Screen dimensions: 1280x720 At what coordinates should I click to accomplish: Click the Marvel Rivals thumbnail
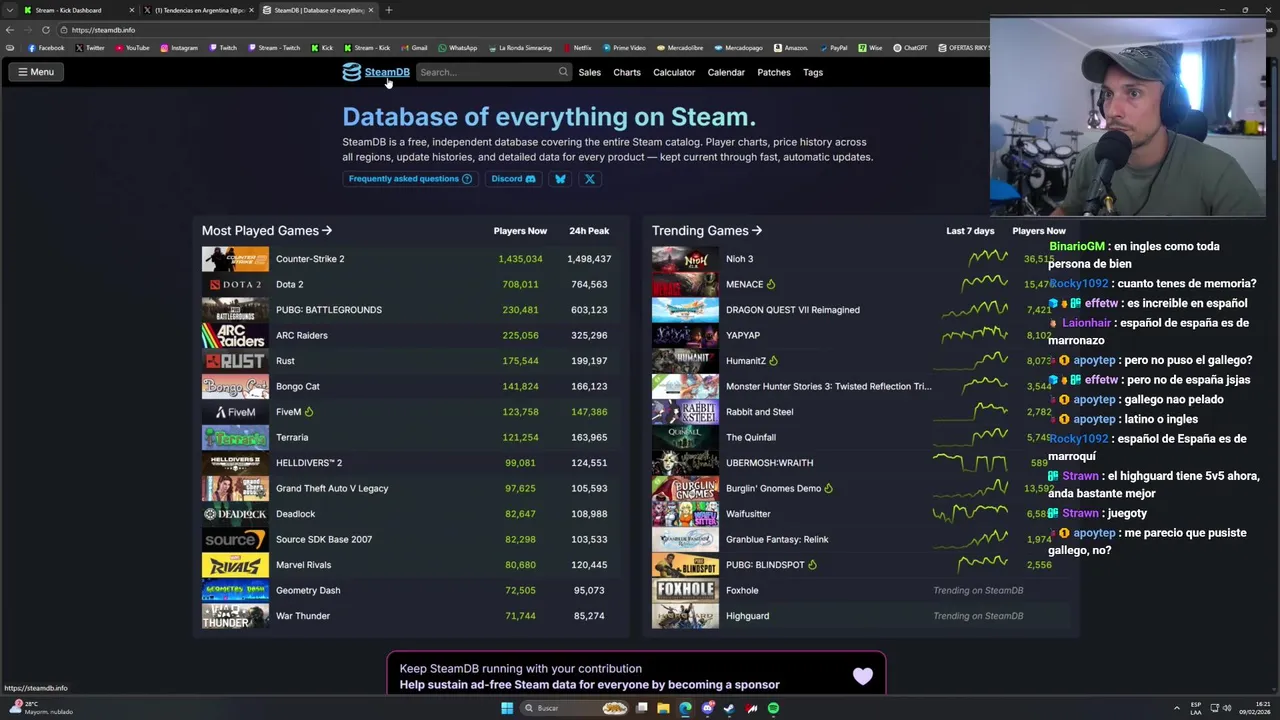coord(235,565)
